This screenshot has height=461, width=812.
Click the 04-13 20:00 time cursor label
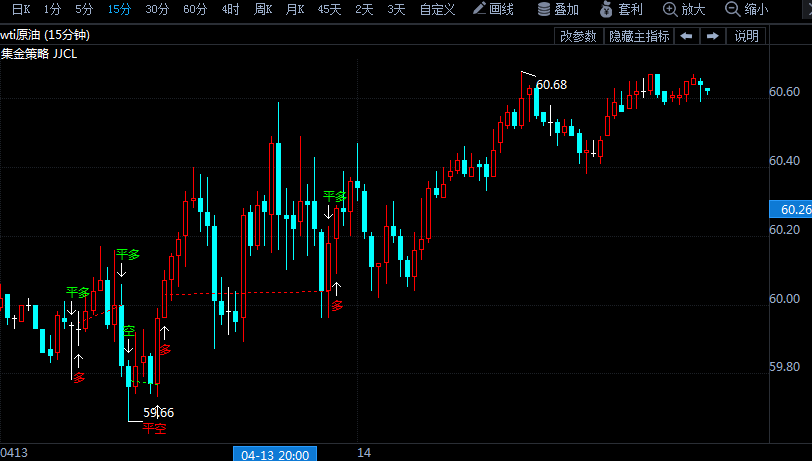tap(275, 455)
